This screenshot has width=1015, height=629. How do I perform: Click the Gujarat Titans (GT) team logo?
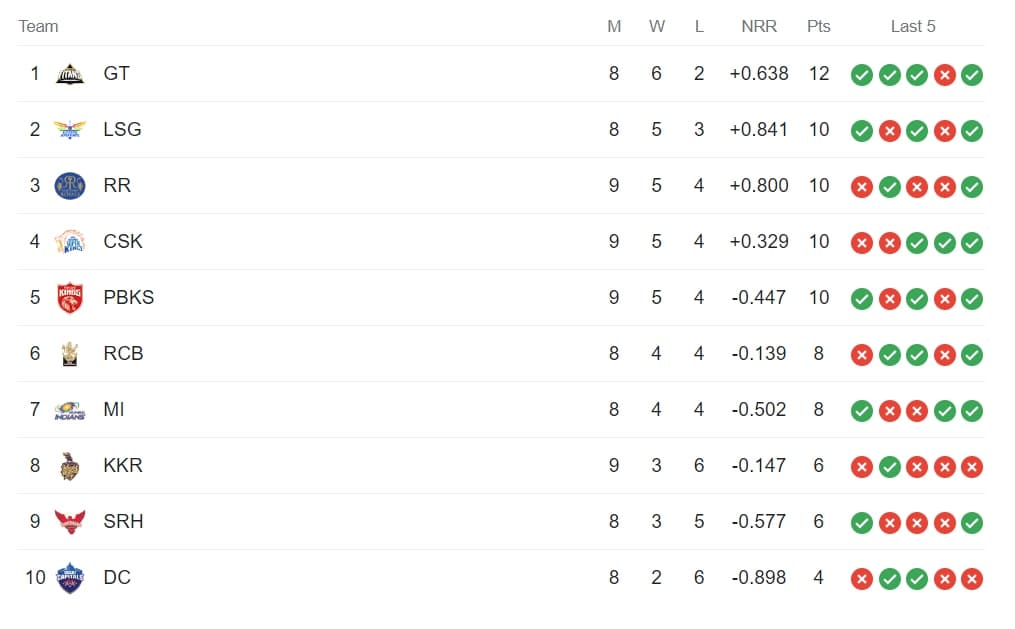click(x=70, y=74)
